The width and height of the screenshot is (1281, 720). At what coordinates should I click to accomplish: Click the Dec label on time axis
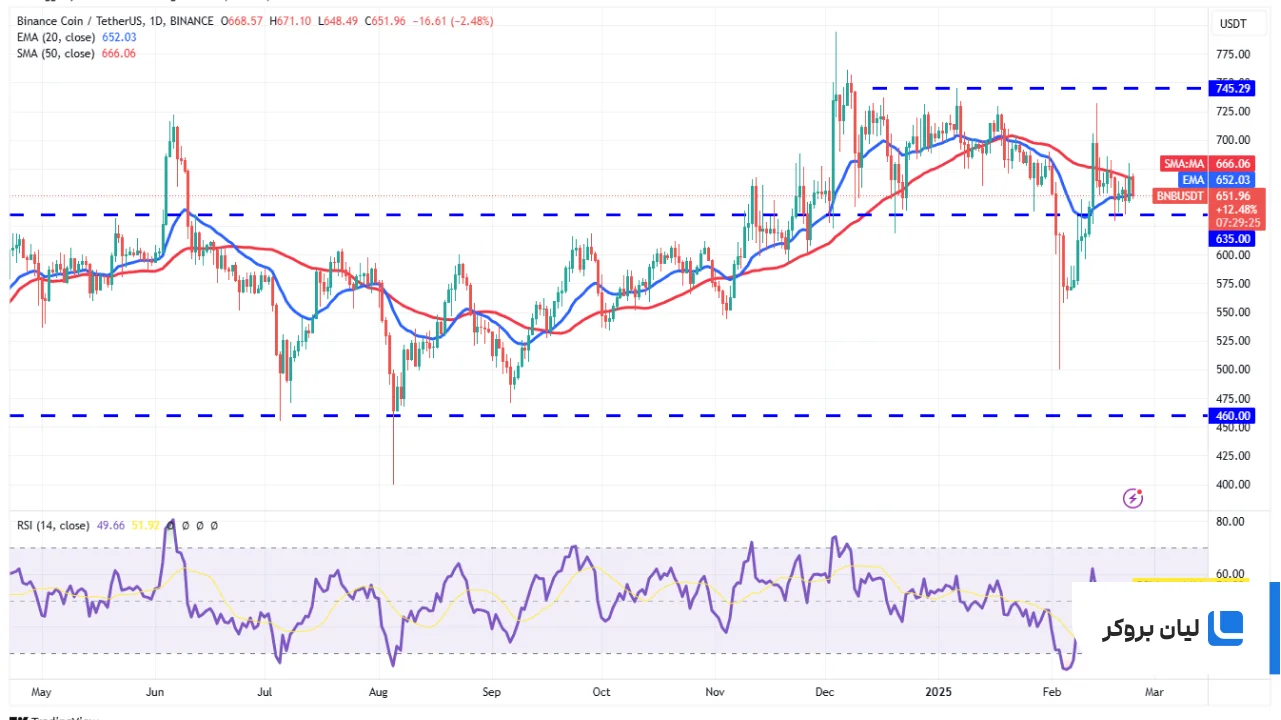(x=825, y=691)
